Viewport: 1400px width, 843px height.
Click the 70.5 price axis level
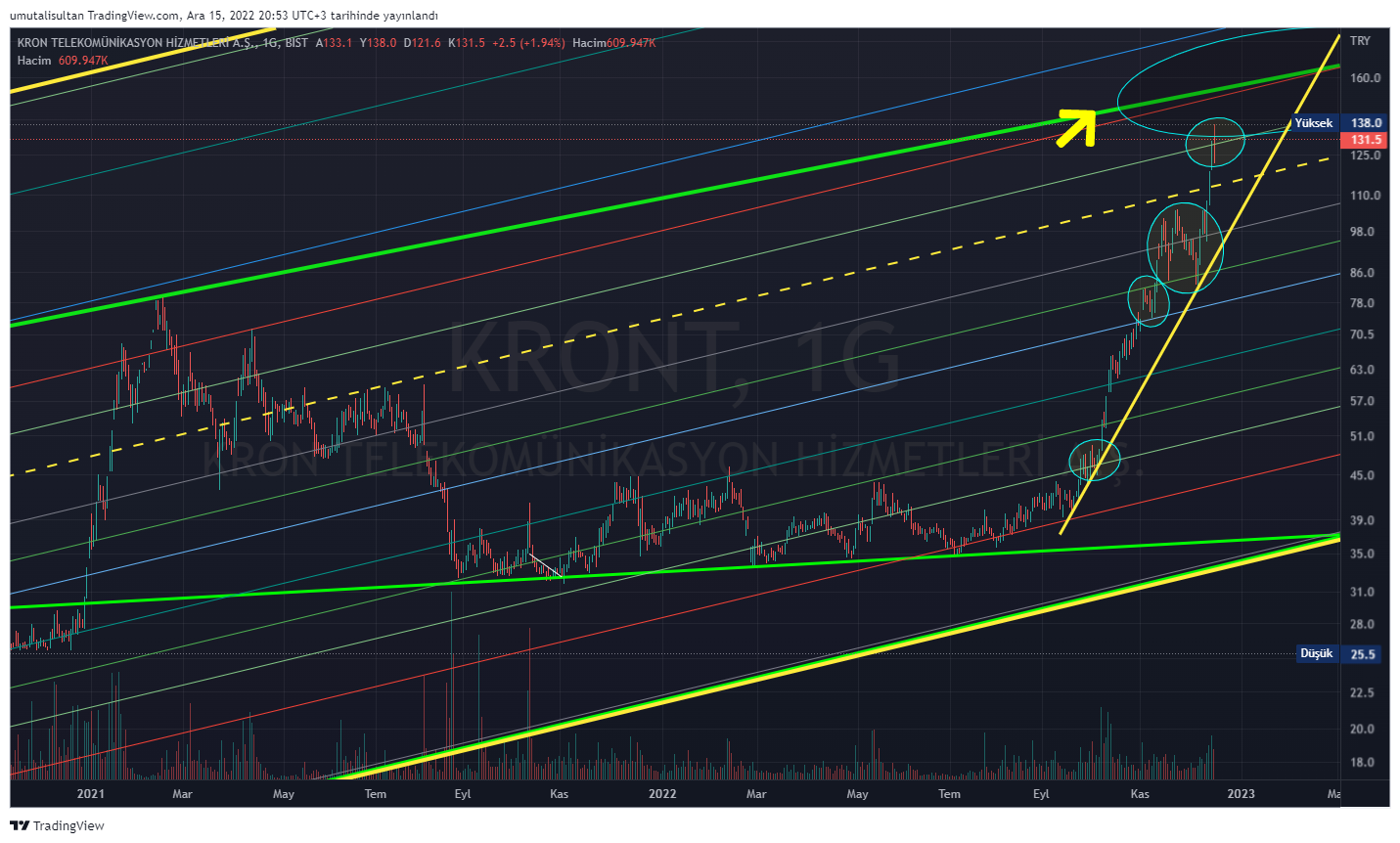1362,334
